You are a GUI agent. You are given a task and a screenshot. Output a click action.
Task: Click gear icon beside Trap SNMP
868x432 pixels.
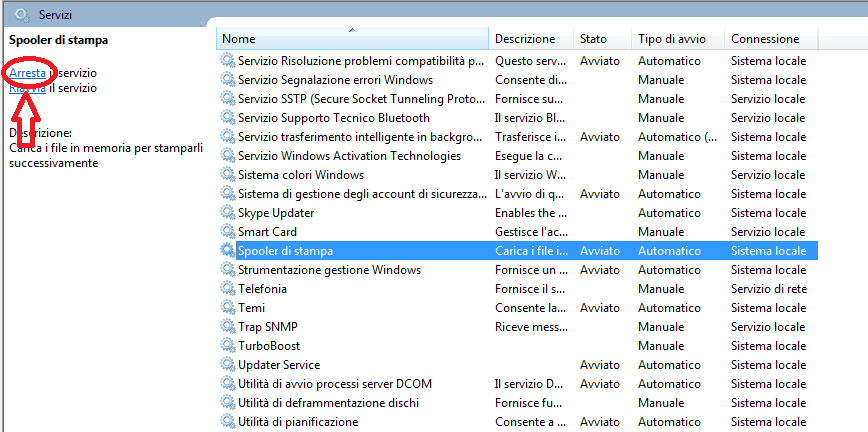tap(228, 327)
